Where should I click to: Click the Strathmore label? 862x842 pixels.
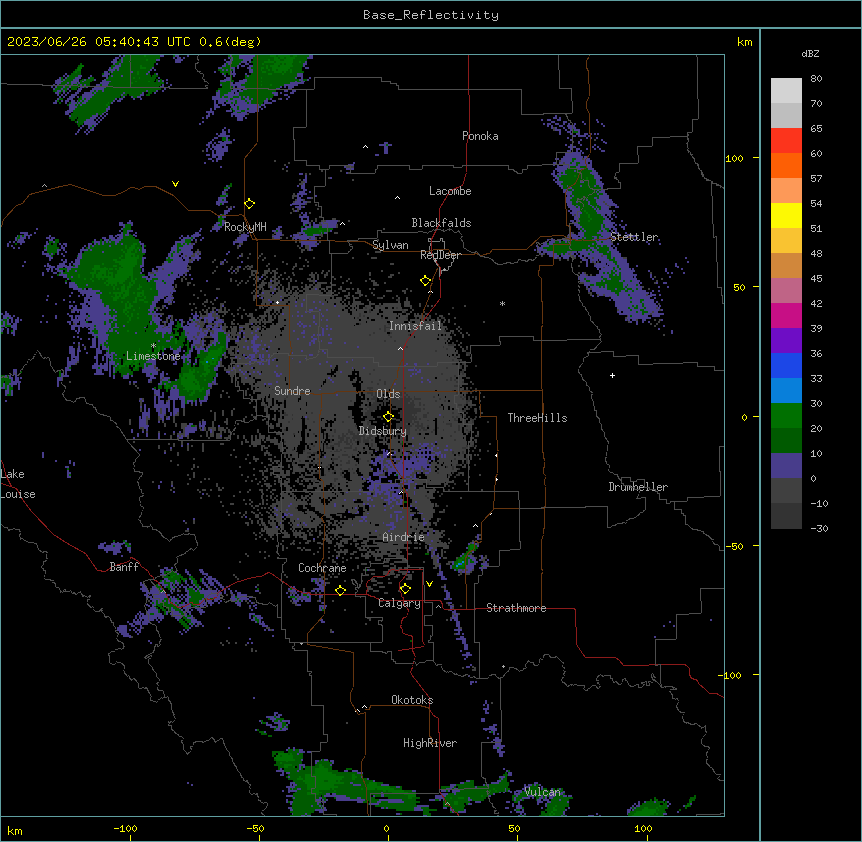516,608
